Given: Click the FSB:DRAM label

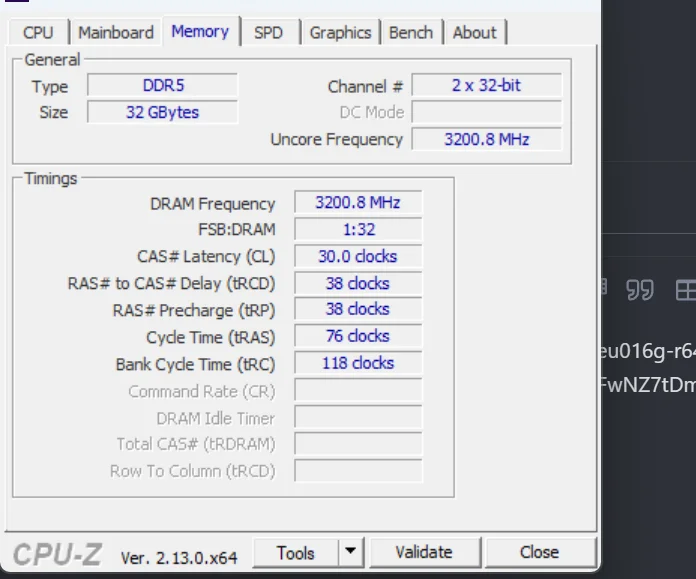Looking at the screenshot, I should 237,230.
